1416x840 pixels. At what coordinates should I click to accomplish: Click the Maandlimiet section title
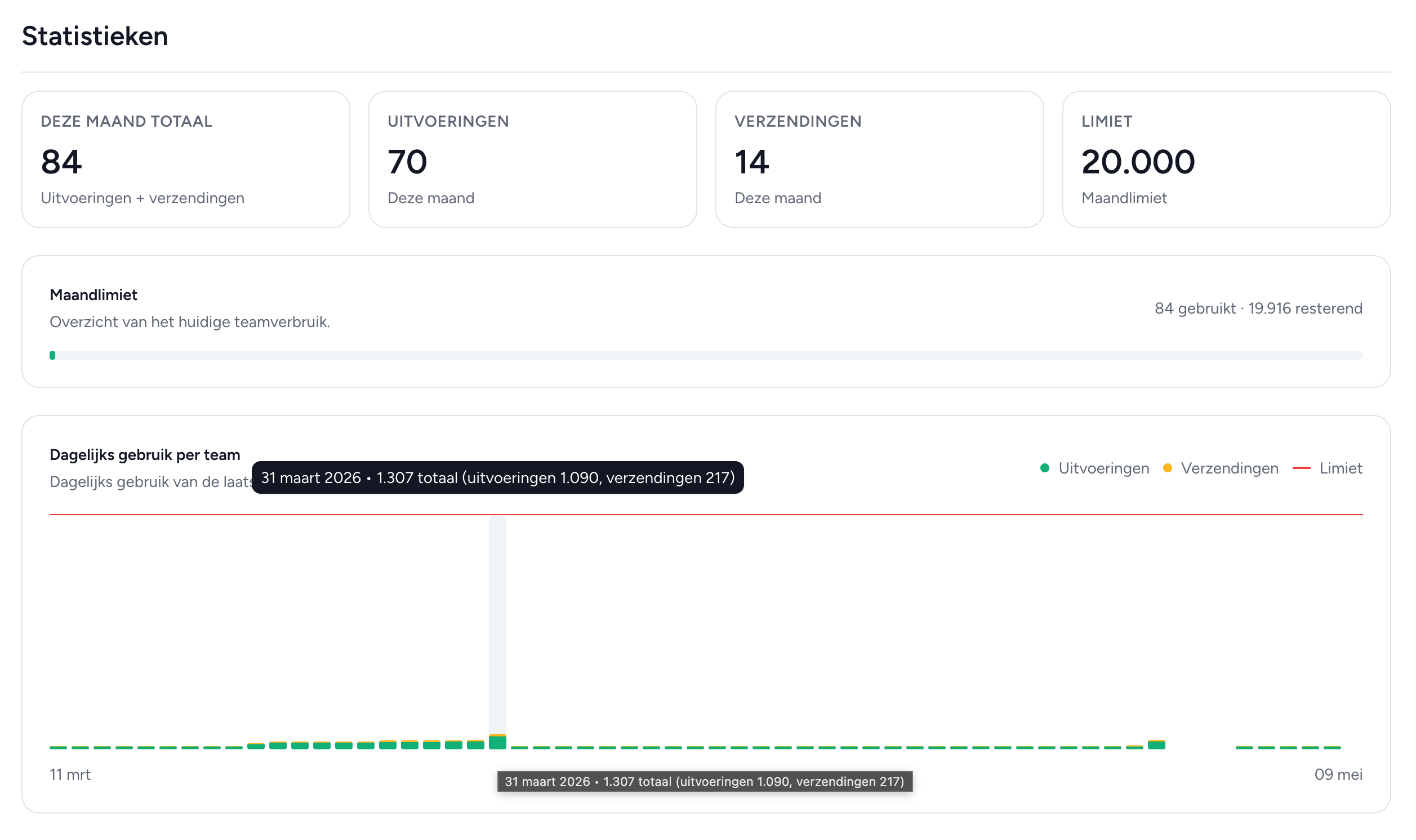[x=93, y=295]
